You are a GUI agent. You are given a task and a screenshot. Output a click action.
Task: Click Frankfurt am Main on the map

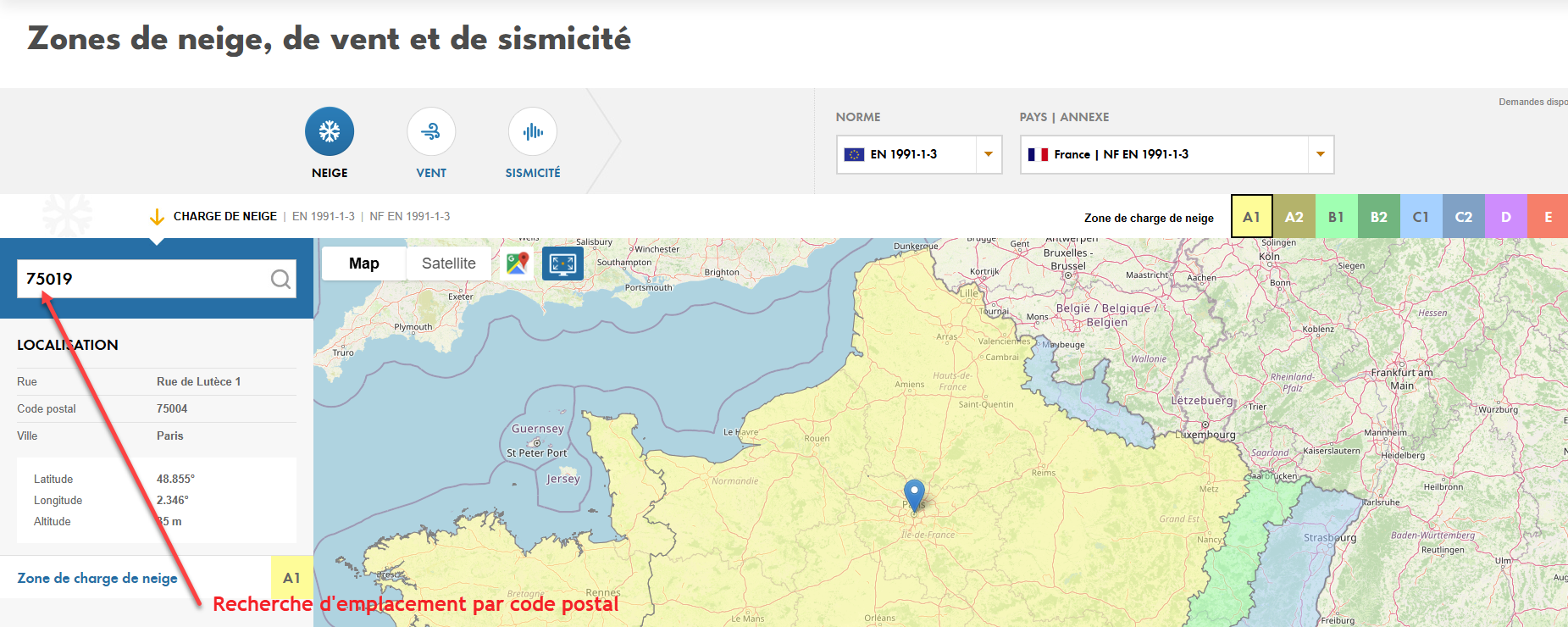(x=1402, y=379)
